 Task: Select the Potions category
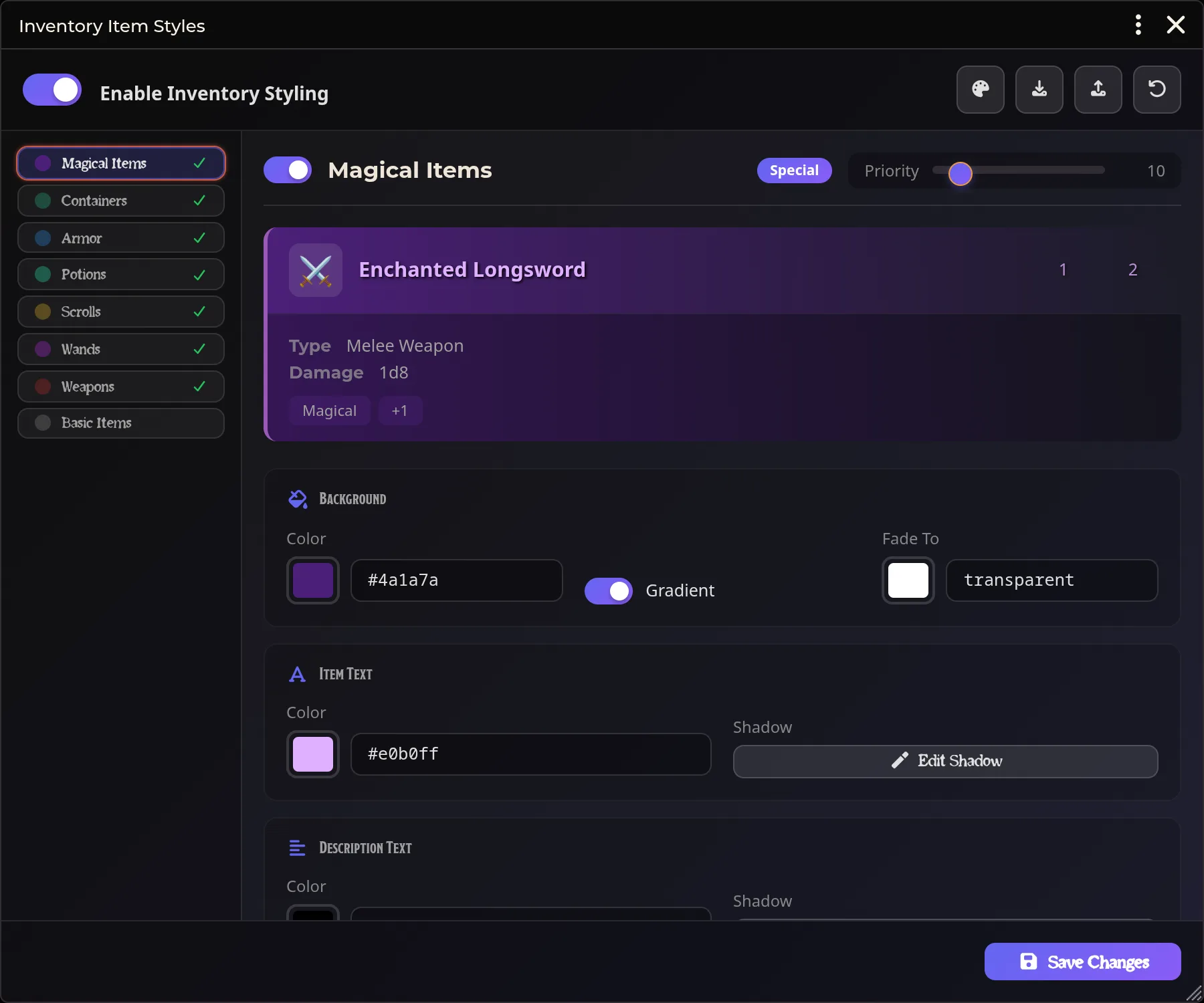(121, 275)
